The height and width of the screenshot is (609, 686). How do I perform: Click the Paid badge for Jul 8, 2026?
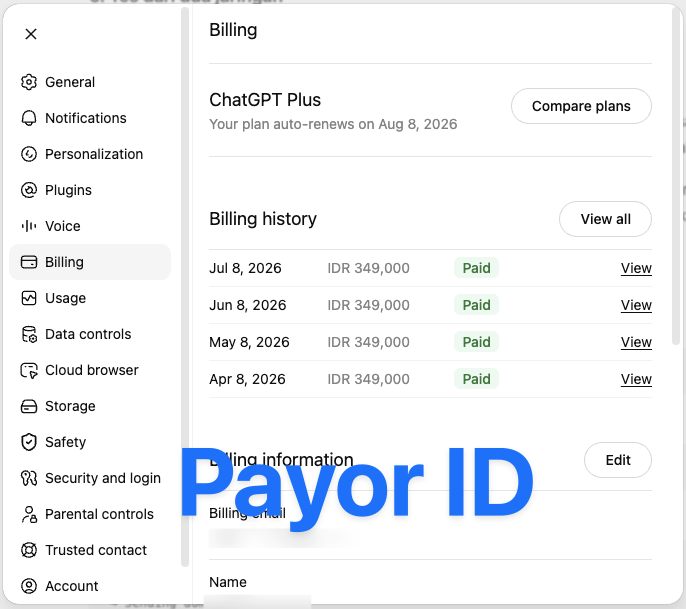click(476, 268)
